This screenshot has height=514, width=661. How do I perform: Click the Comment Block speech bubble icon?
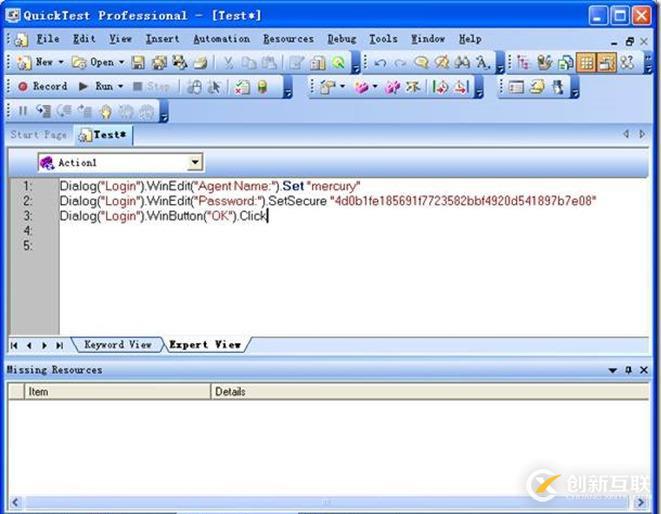(421, 63)
